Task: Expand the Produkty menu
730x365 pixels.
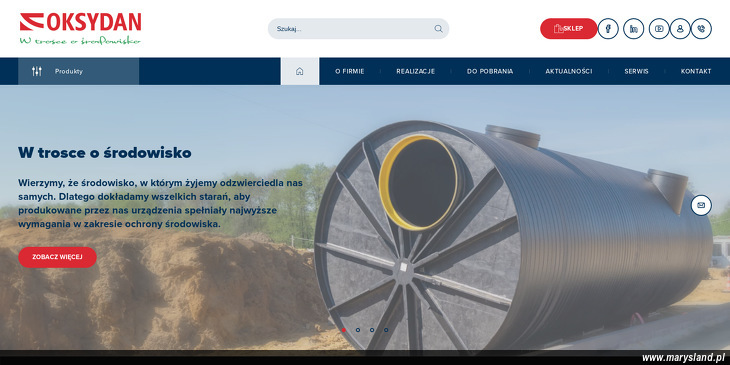Action: 78,71
